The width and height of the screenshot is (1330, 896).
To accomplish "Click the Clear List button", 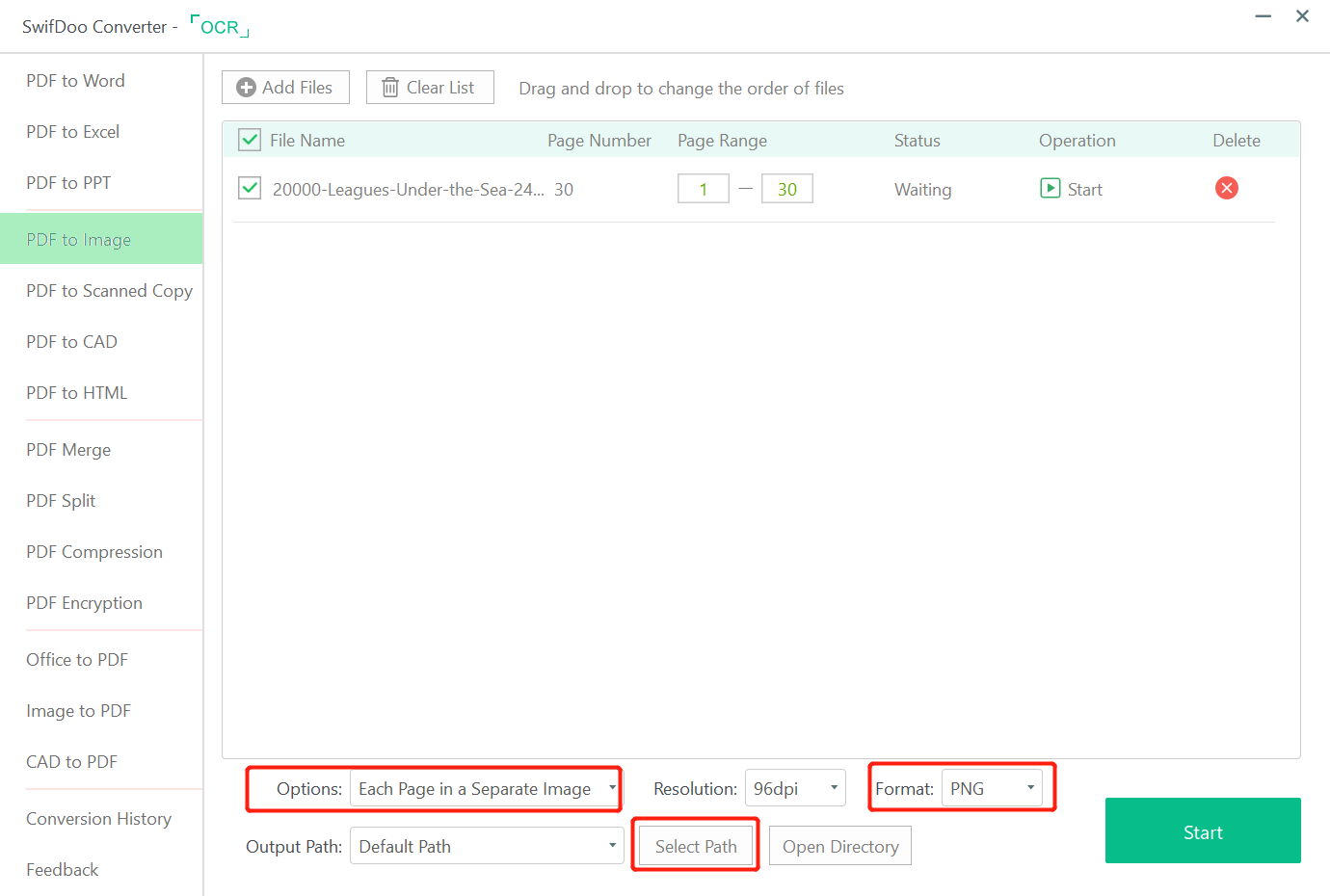I will click(430, 88).
